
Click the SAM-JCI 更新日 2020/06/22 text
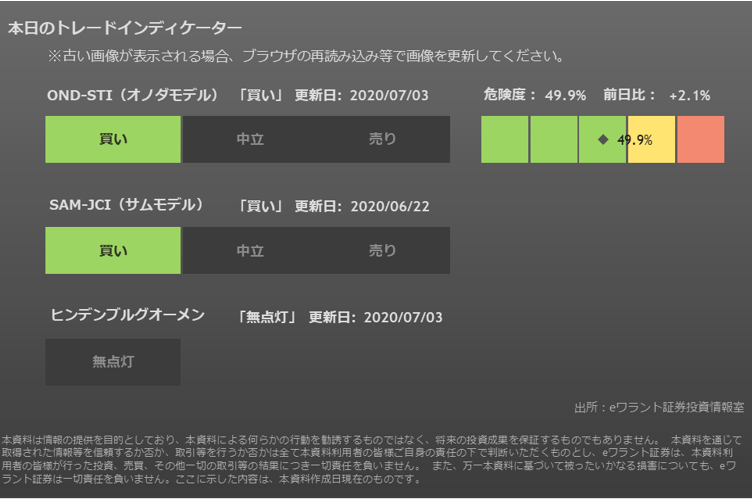pyautogui.click(x=361, y=206)
